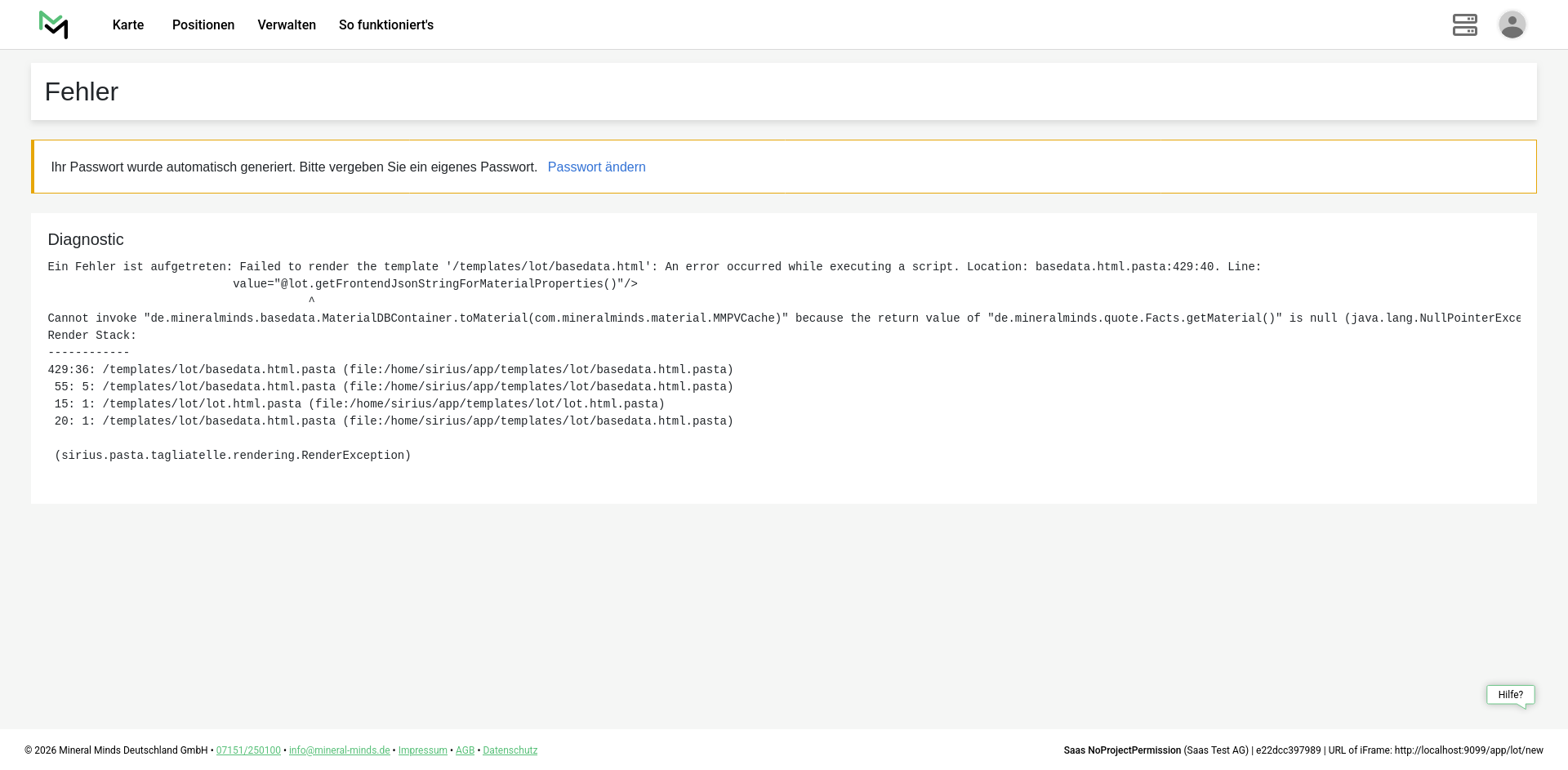Open So funktioniert's navigation entry
Screen dimensions: 1568x770
(x=386, y=25)
